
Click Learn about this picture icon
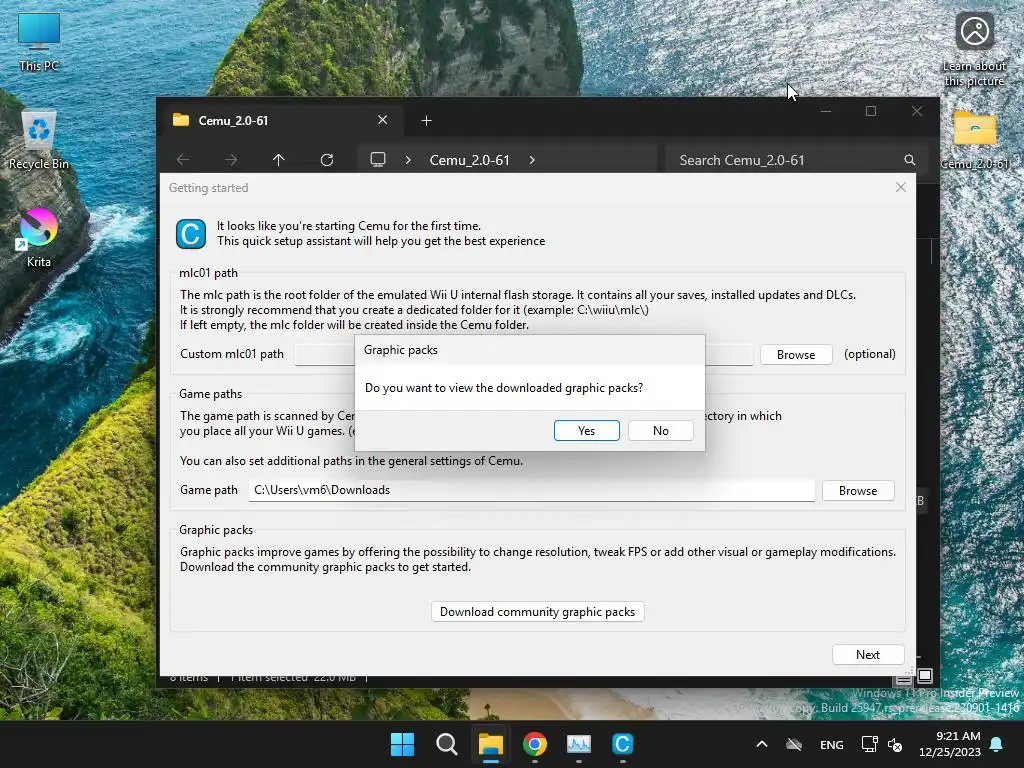point(974,50)
